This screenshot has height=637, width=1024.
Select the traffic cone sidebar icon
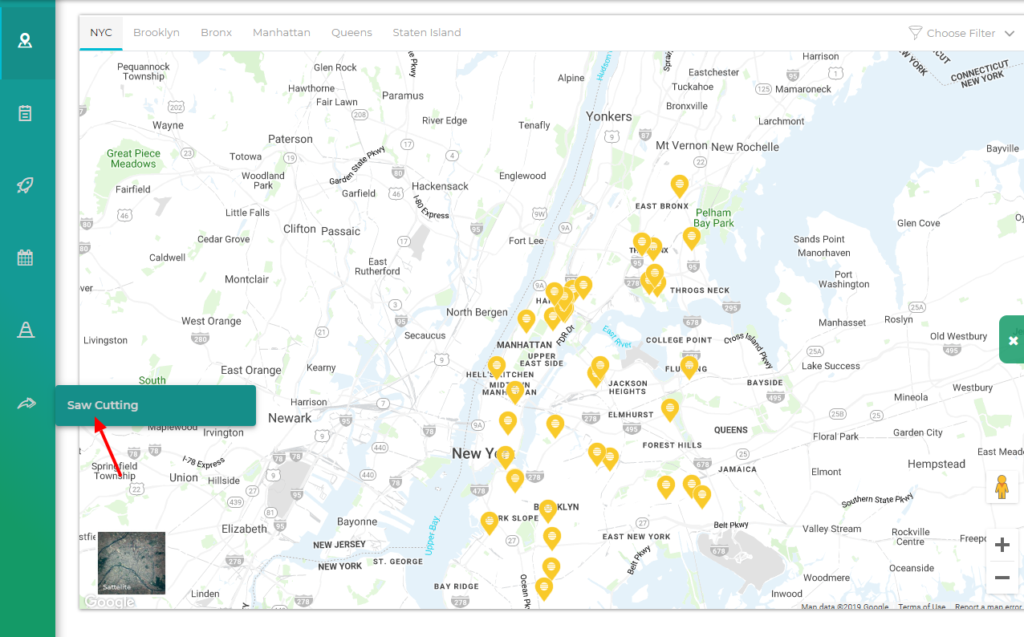[x=26, y=330]
